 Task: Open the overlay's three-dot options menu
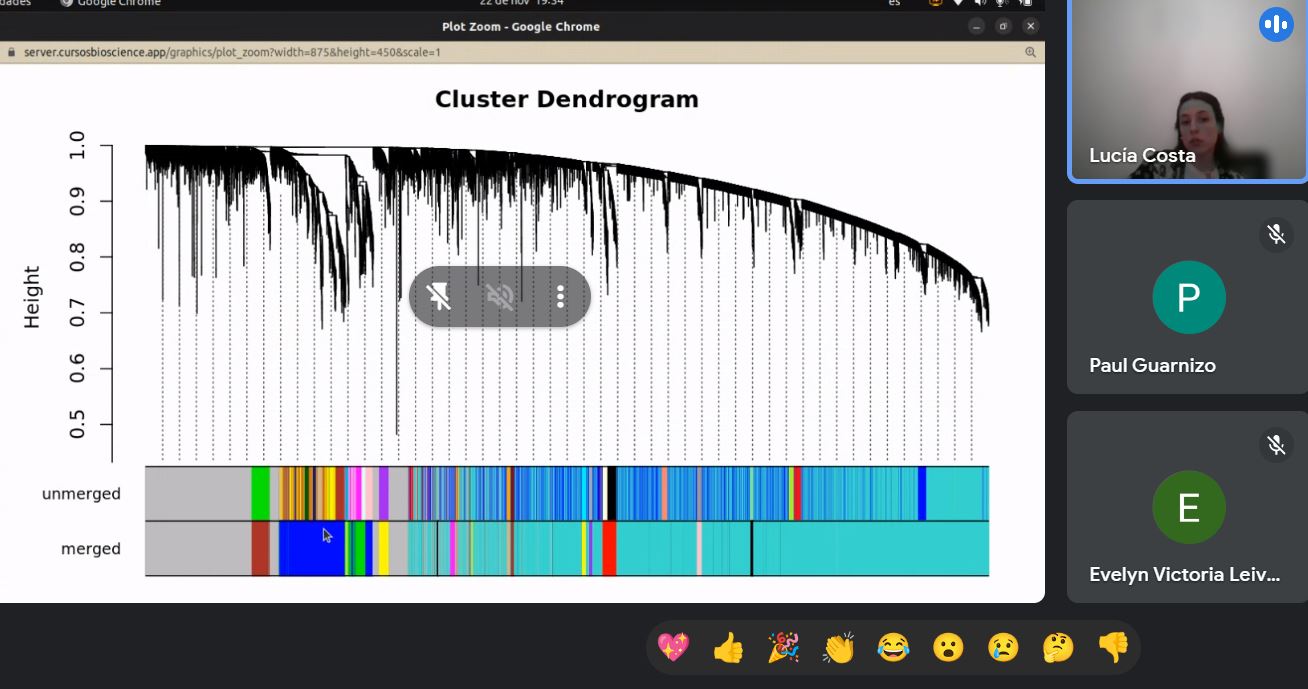pos(560,297)
